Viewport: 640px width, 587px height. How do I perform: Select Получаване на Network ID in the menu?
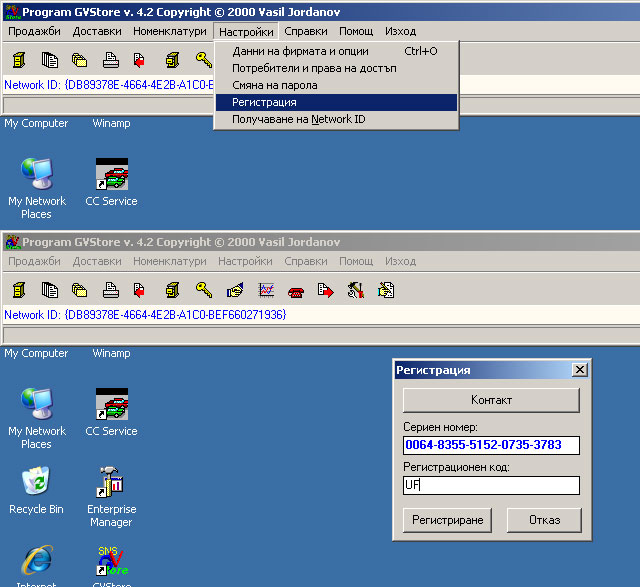point(298,119)
